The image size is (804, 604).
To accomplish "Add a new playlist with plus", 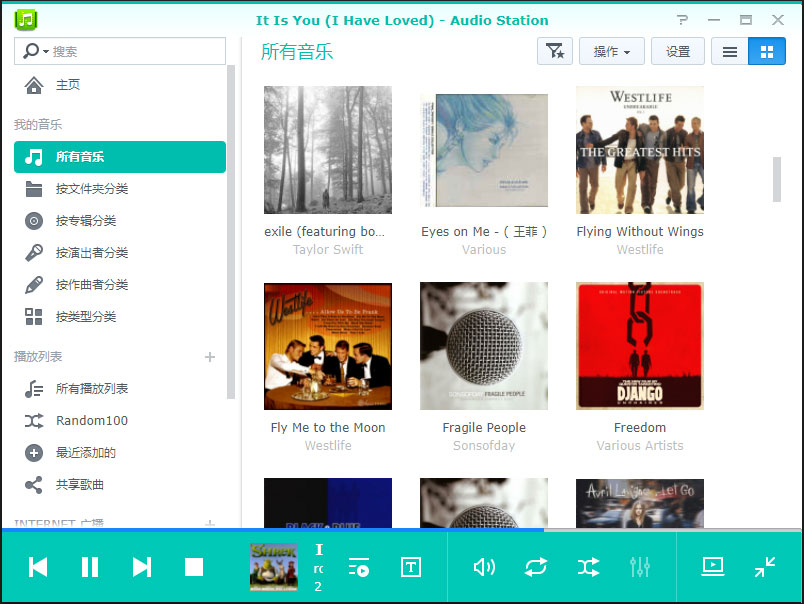I will coord(210,357).
